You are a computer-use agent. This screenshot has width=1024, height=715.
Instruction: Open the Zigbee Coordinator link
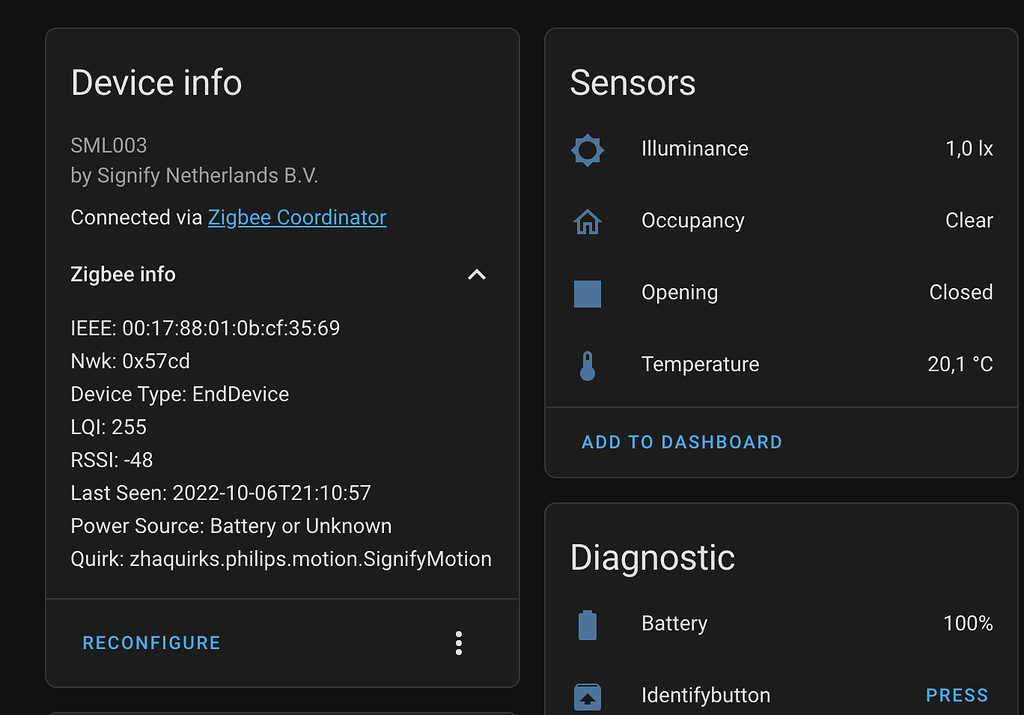[x=296, y=217]
